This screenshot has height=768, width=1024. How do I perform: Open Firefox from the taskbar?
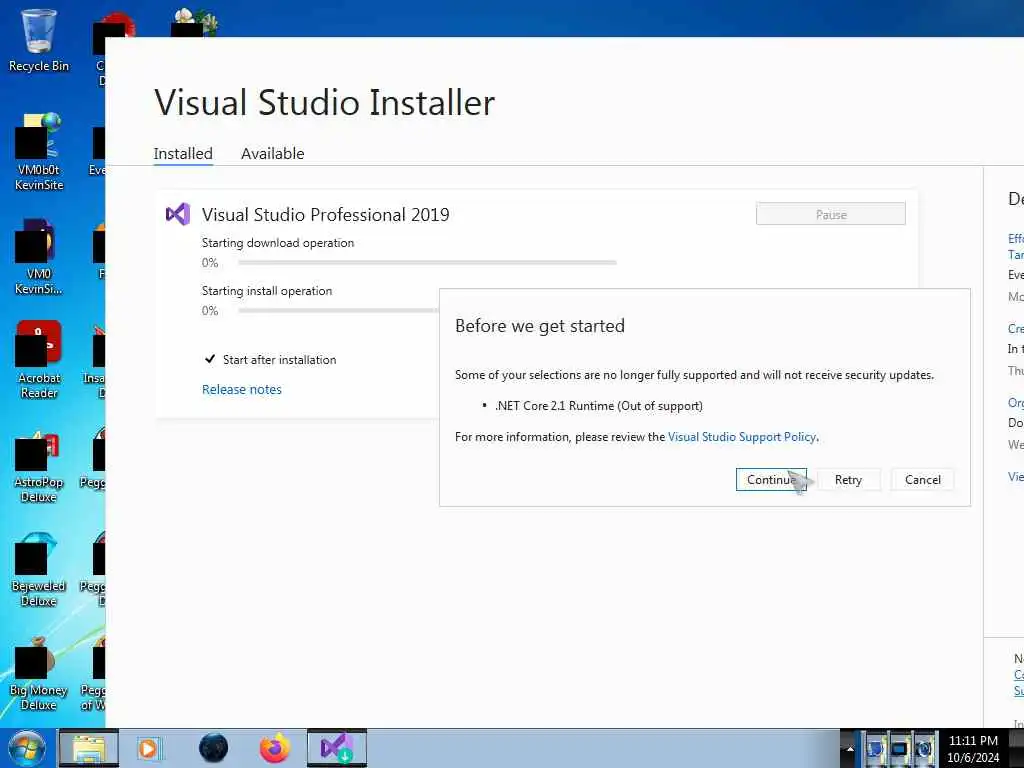tap(275, 748)
